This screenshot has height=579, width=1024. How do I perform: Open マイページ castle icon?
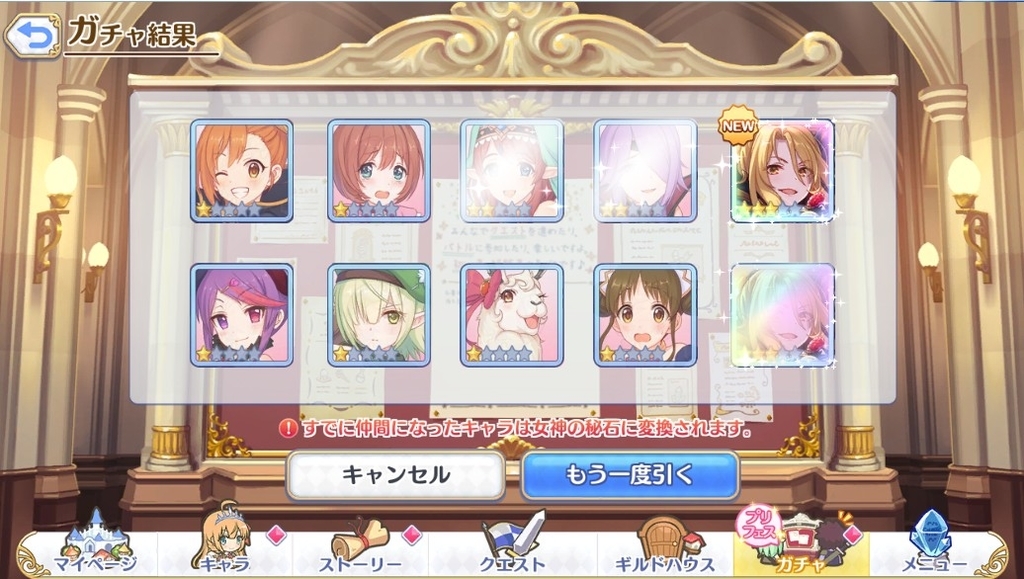coord(95,544)
